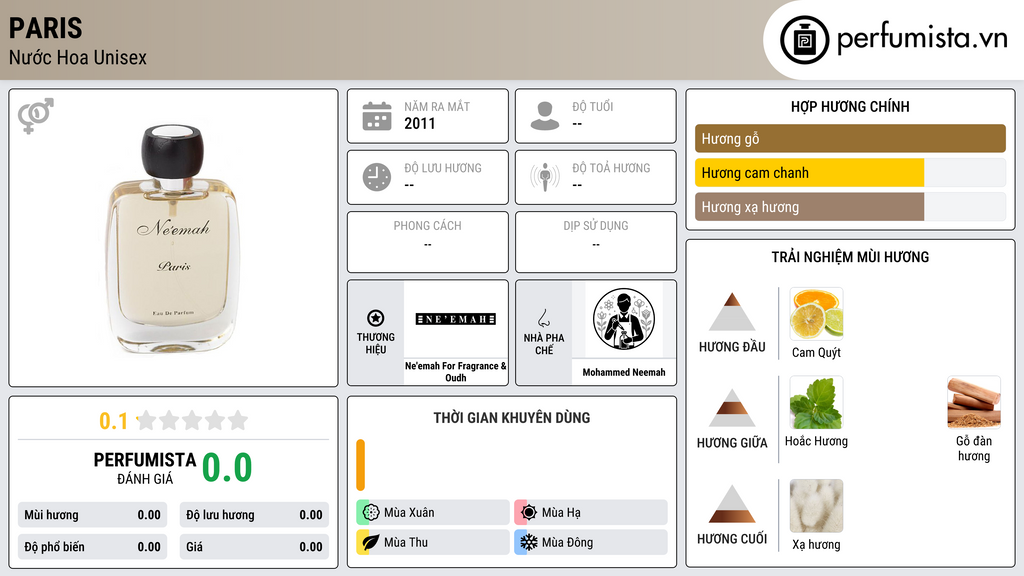Click the star badge icon above Thương Hiệu

click(376, 318)
